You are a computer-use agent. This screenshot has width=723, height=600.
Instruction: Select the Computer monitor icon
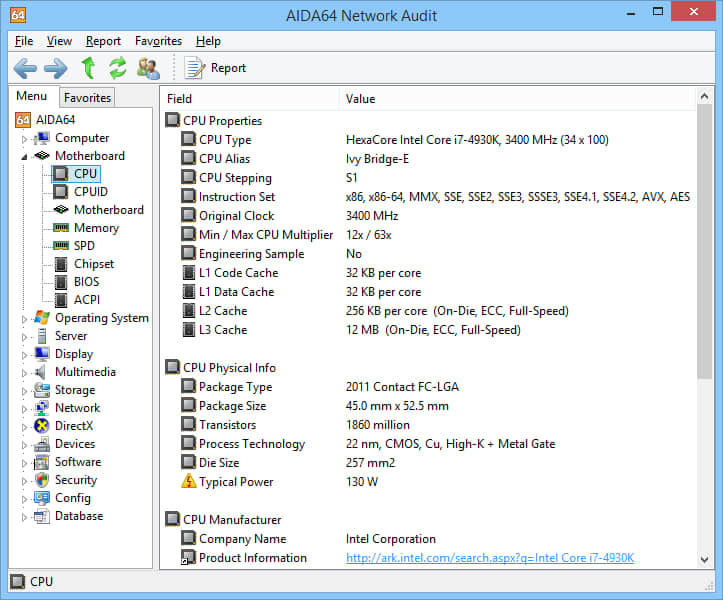click(42, 138)
